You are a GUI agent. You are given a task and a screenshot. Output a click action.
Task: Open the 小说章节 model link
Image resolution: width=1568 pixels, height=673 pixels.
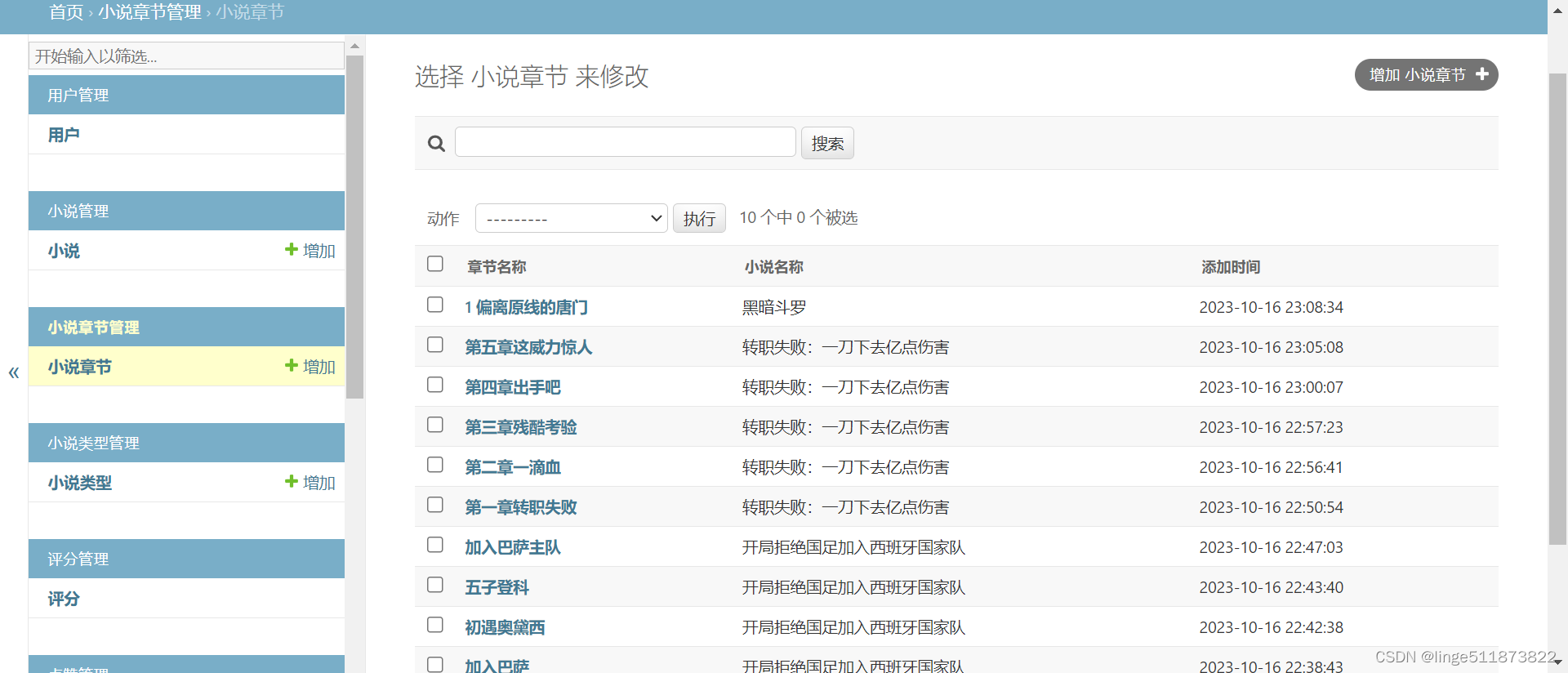click(x=79, y=367)
